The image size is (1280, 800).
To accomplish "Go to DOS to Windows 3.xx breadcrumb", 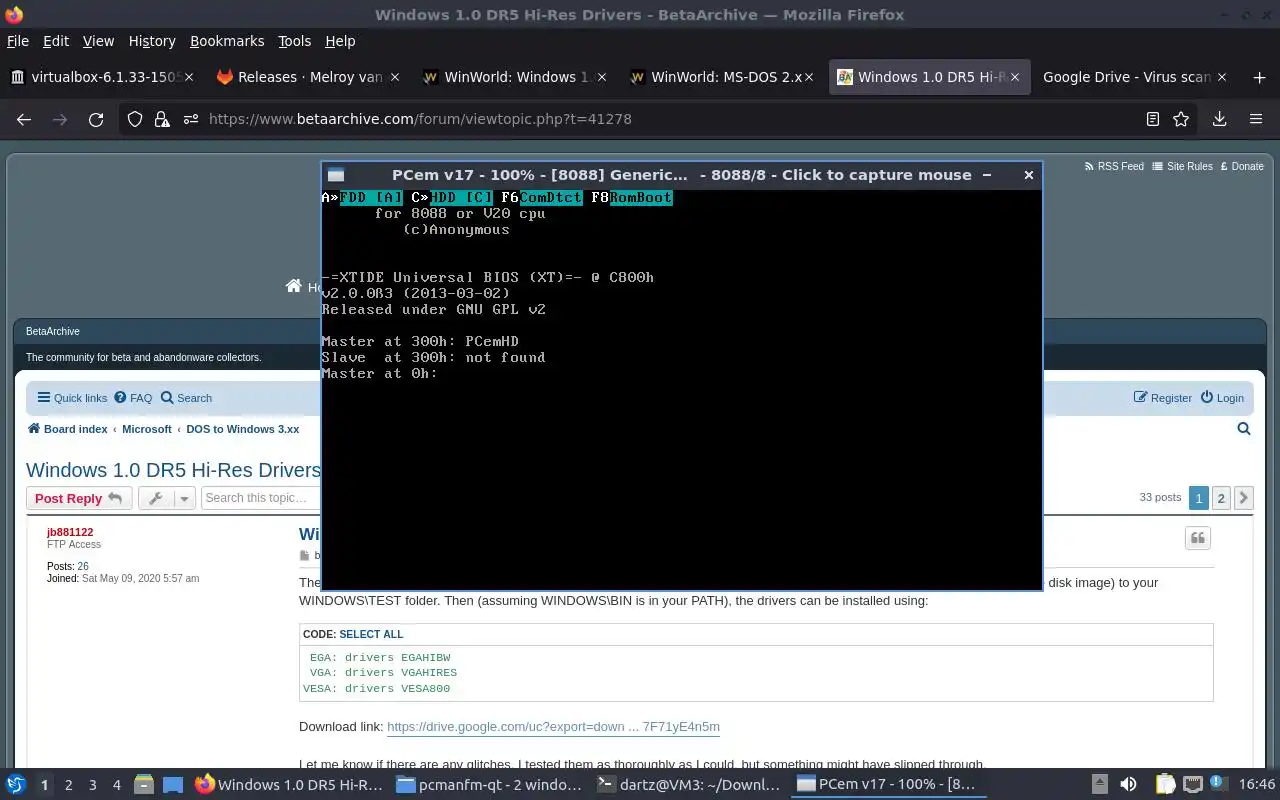I will (x=242, y=429).
